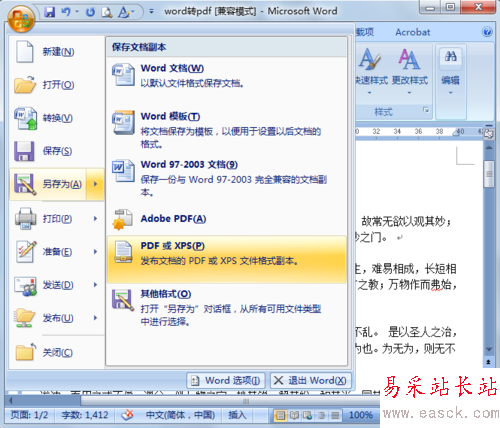Click the round Office button
The width and height of the screenshot is (500, 428).
tap(21, 19)
